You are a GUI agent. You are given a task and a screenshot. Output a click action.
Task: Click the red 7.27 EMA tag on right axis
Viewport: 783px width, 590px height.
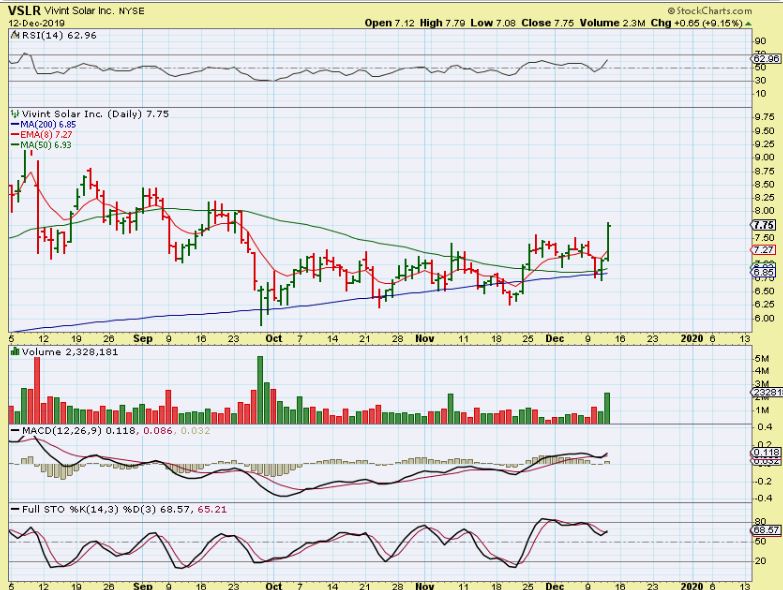[x=764, y=250]
